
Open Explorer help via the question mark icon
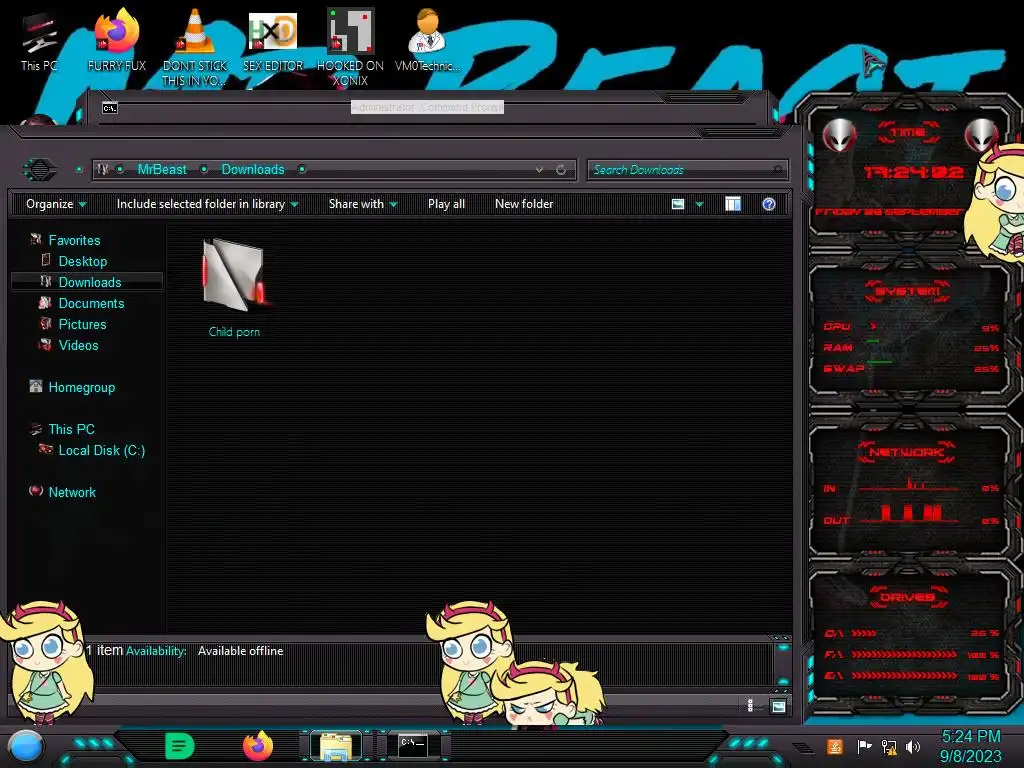(769, 204)
